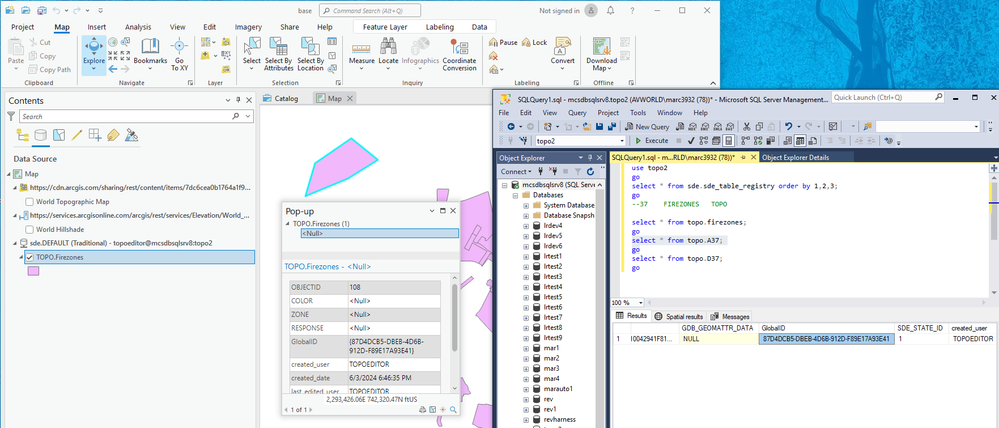The width and height of the screenshot is (999, 428).
Task: Show List By Data Source in Contents
Action: click(x=40, y=135)
